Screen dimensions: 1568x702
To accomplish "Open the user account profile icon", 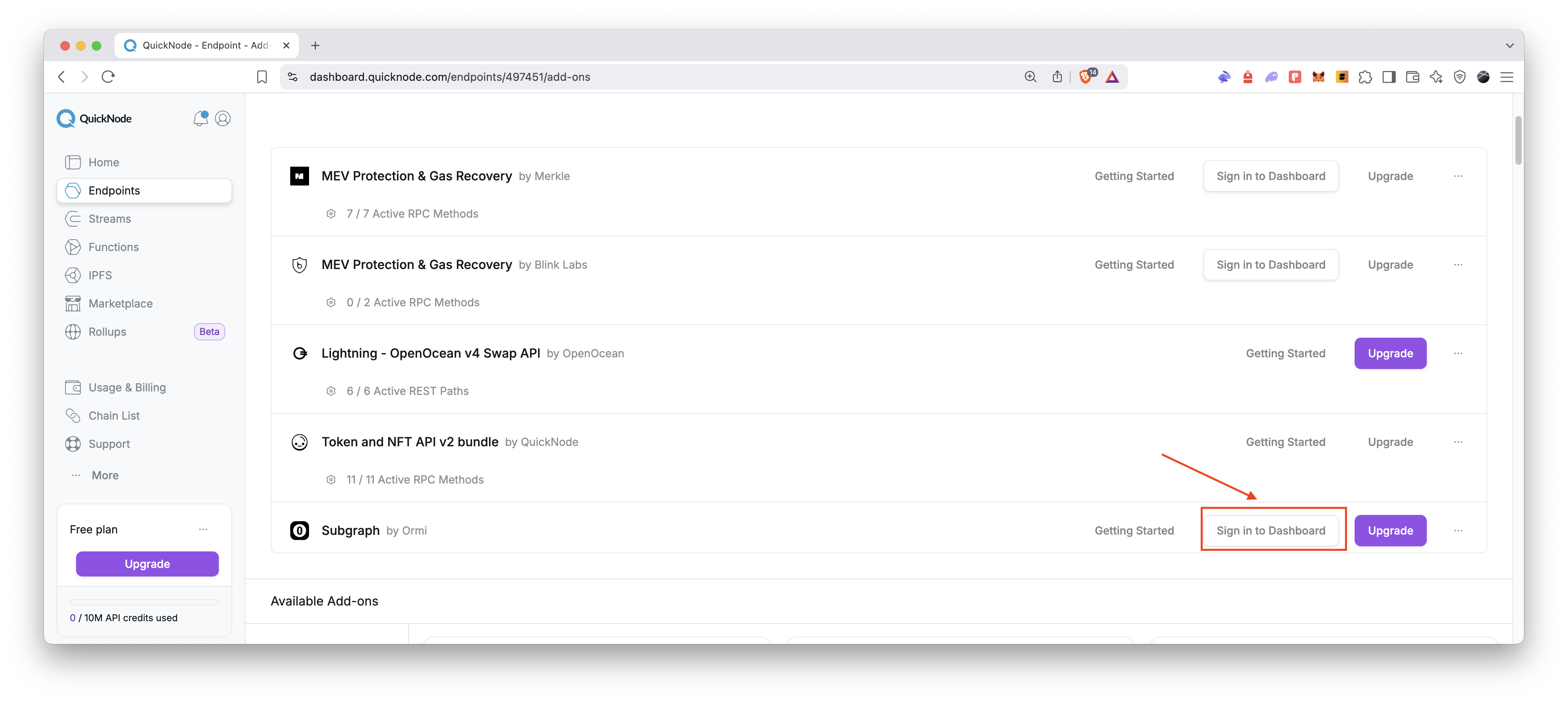I will coord(223,118).
